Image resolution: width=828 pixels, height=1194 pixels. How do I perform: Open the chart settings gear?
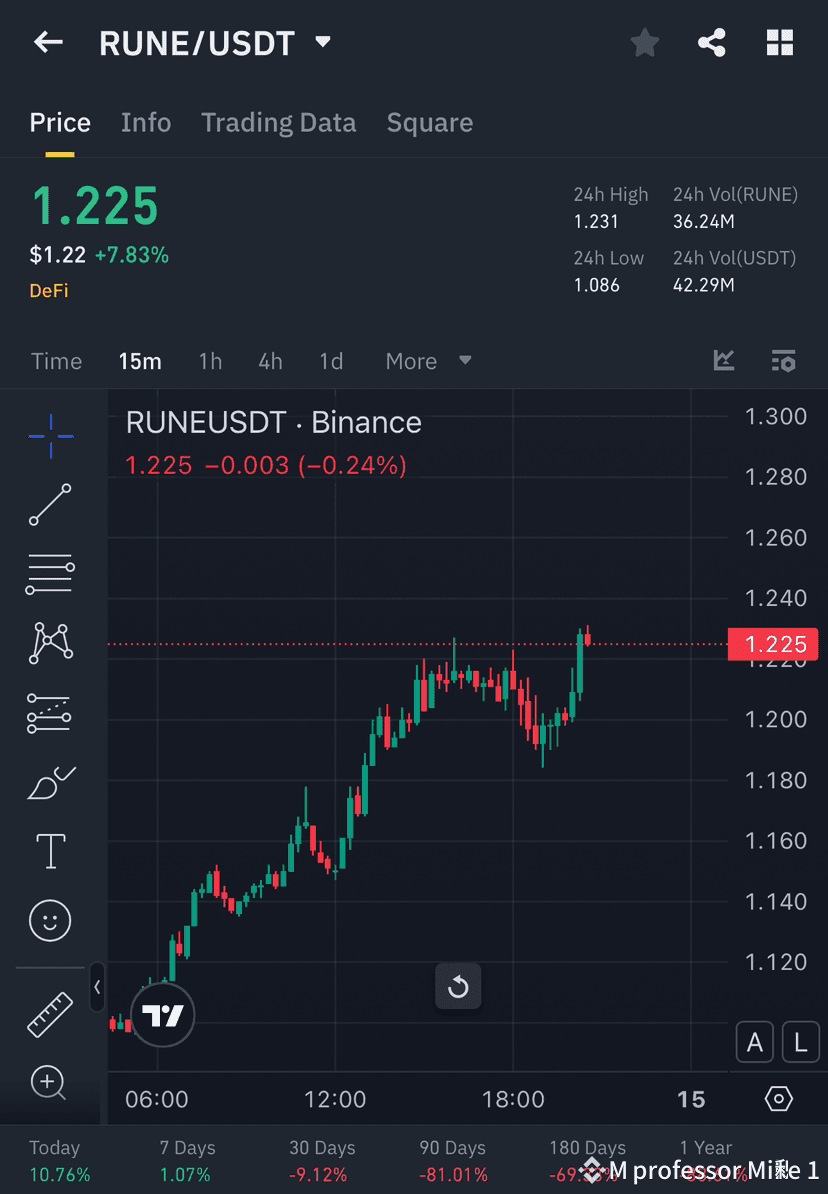pos(779,1098)
